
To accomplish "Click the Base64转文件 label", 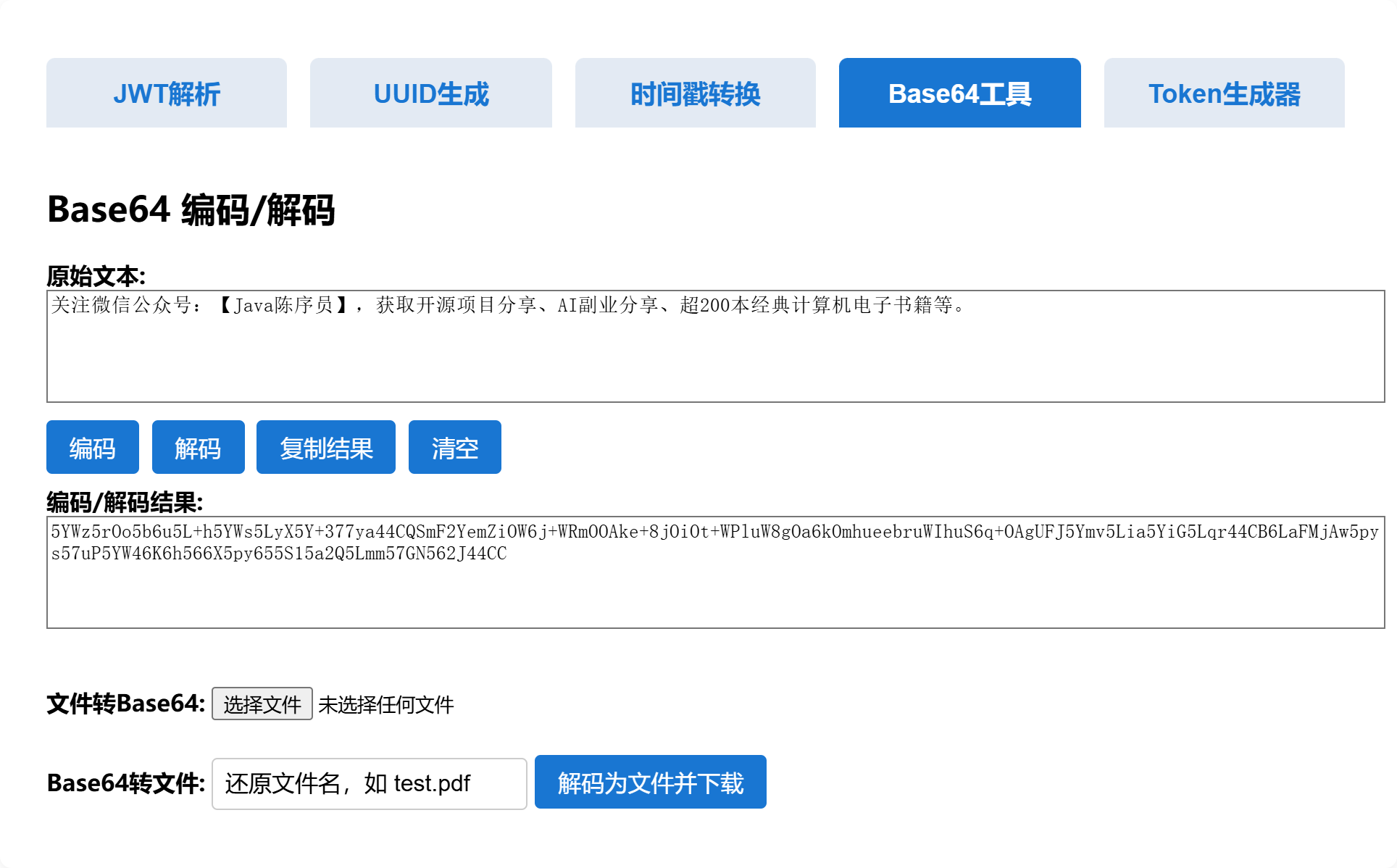I will click(126, 783).
